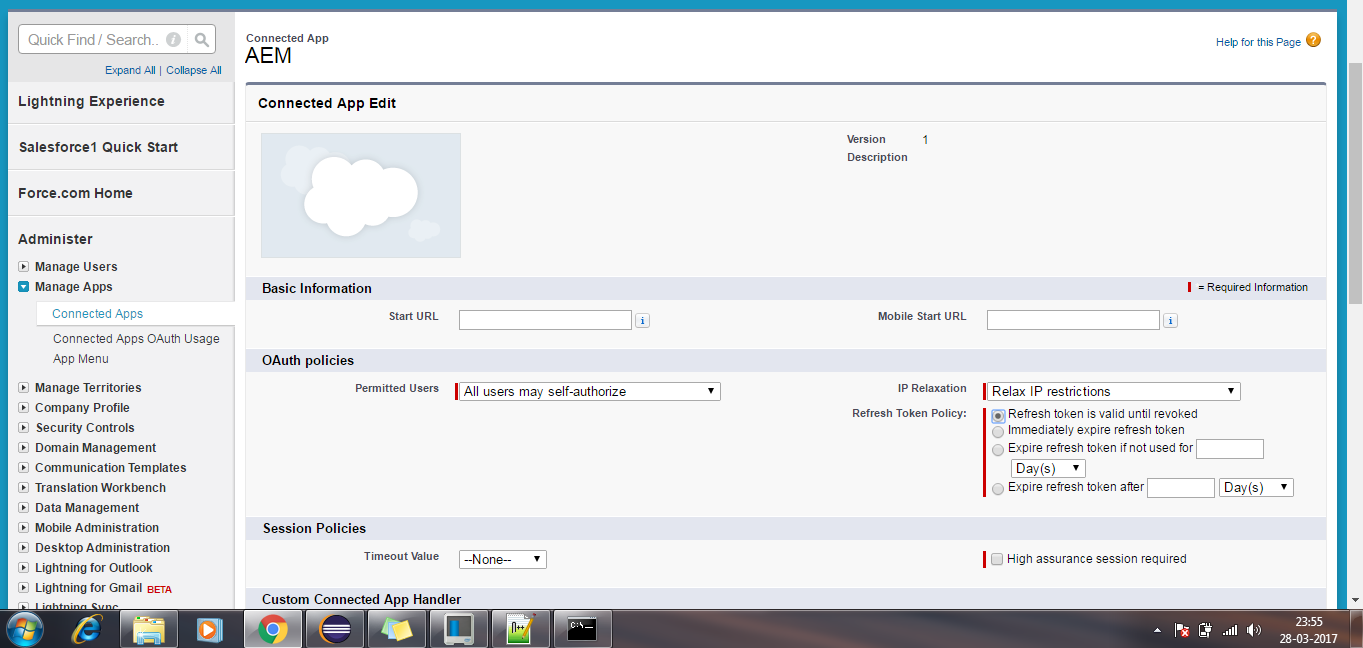1363x648 pixels.
Task: Click inside the Start URL input field
Action: pos(545,319)
